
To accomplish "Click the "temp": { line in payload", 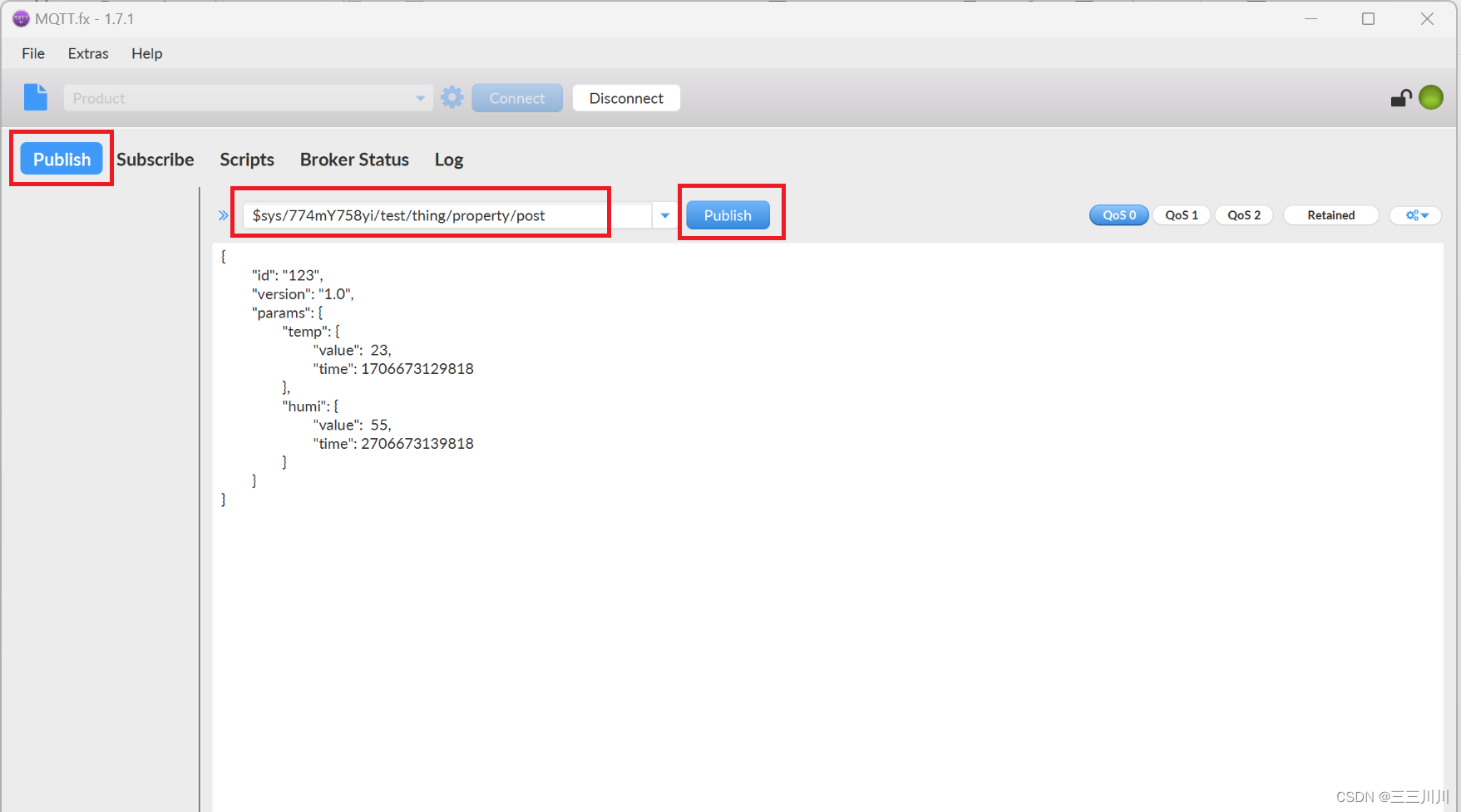I will tap(311, 331).
